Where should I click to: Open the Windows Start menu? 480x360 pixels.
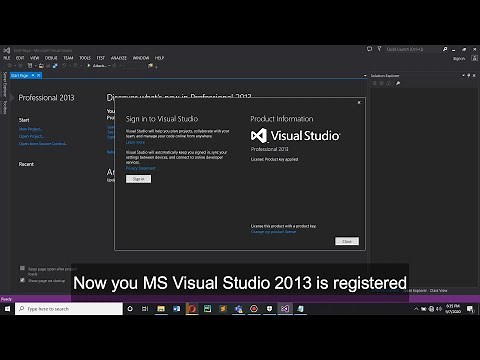click(7, 309)
